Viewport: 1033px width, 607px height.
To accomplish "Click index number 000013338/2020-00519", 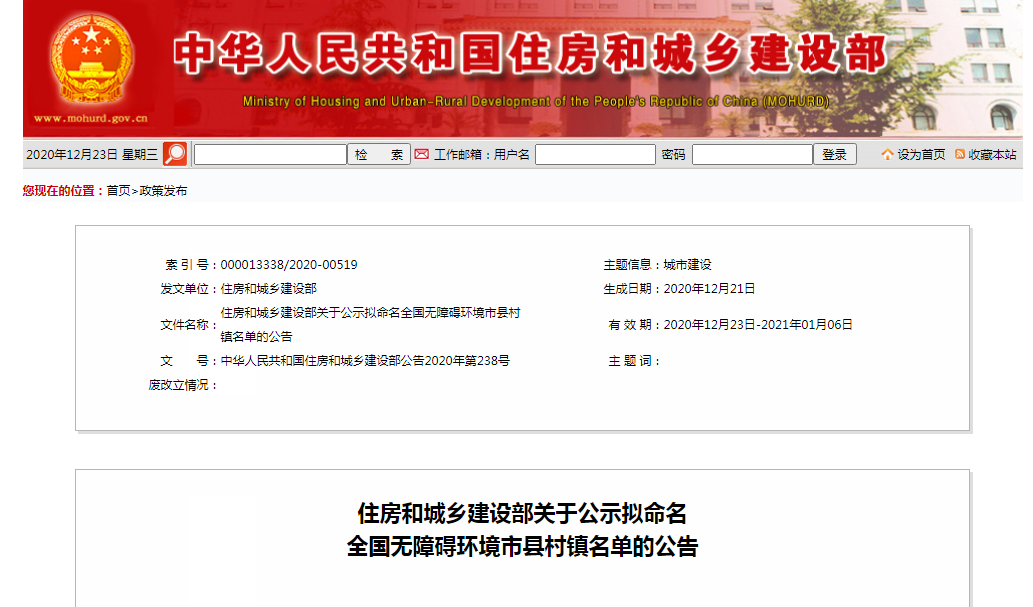I will [x=289, y=265].
